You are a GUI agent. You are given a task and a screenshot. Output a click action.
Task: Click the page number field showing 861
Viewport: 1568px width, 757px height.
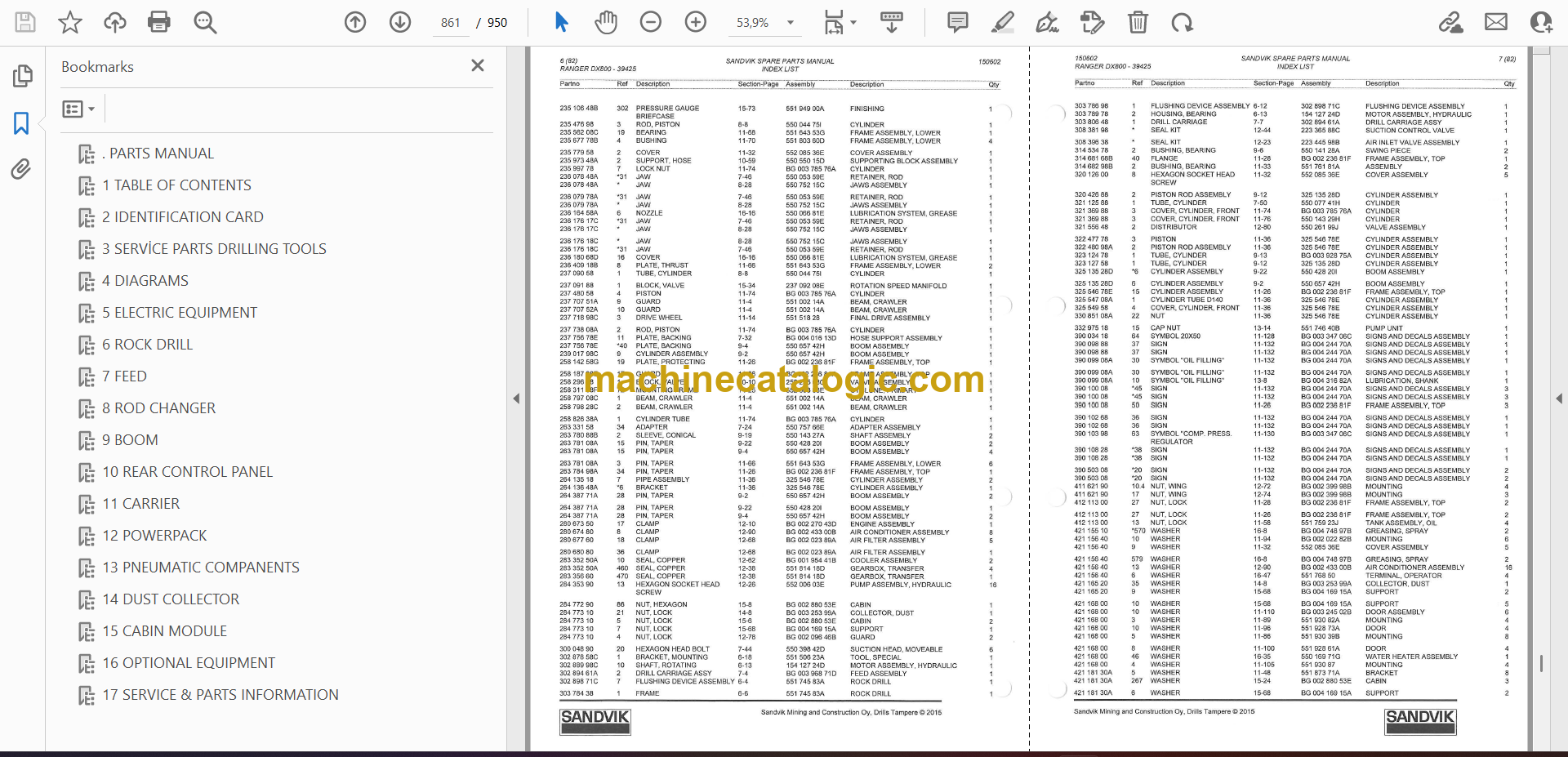[450, 23]
